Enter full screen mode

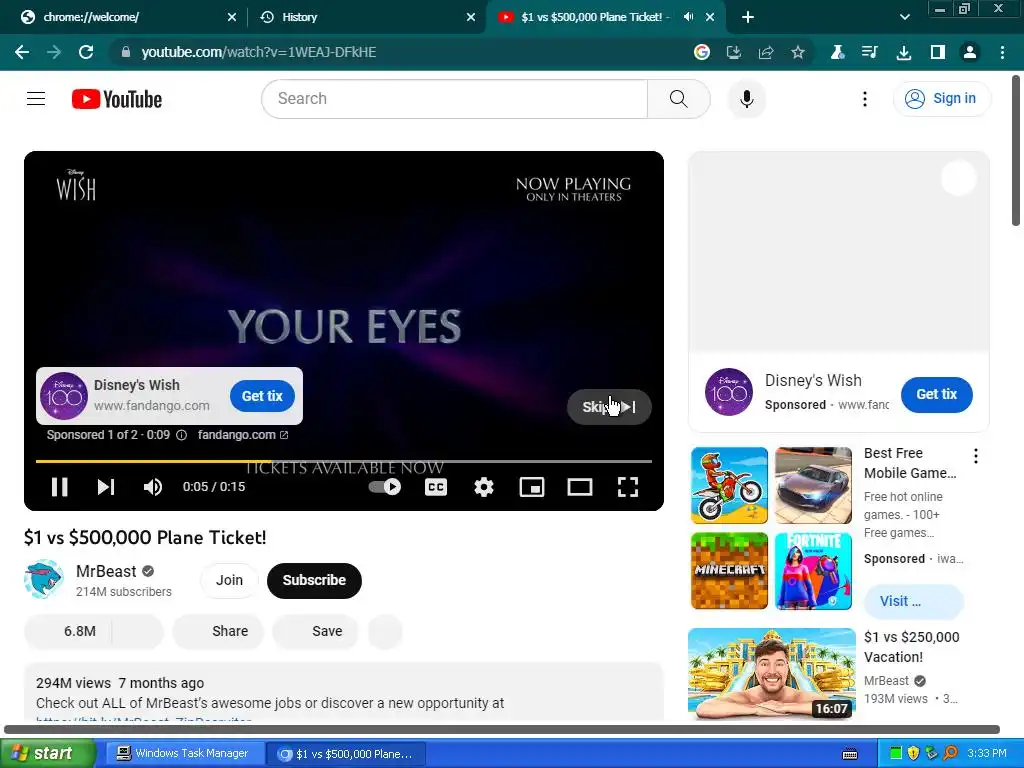[x=628, y=487]
